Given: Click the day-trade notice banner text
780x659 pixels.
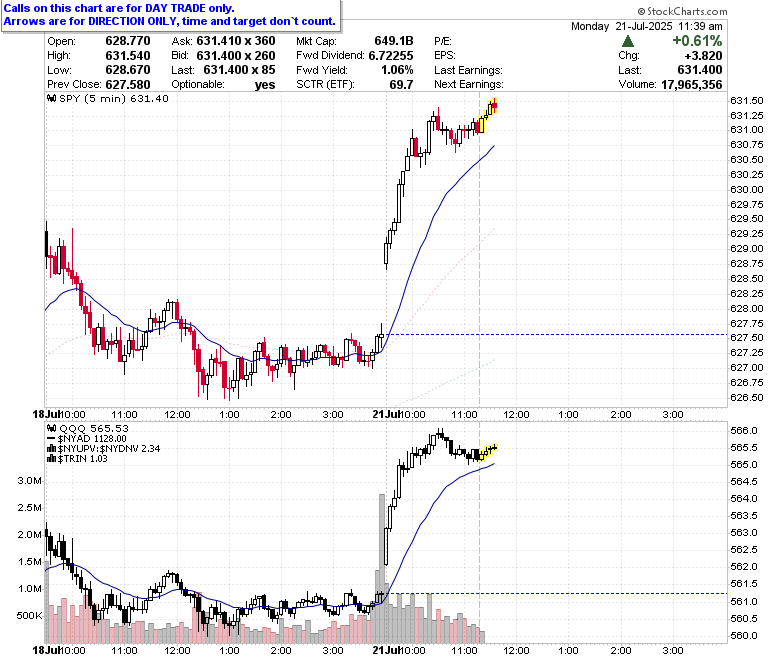Looking at the screenshot, I should [170, 15].
